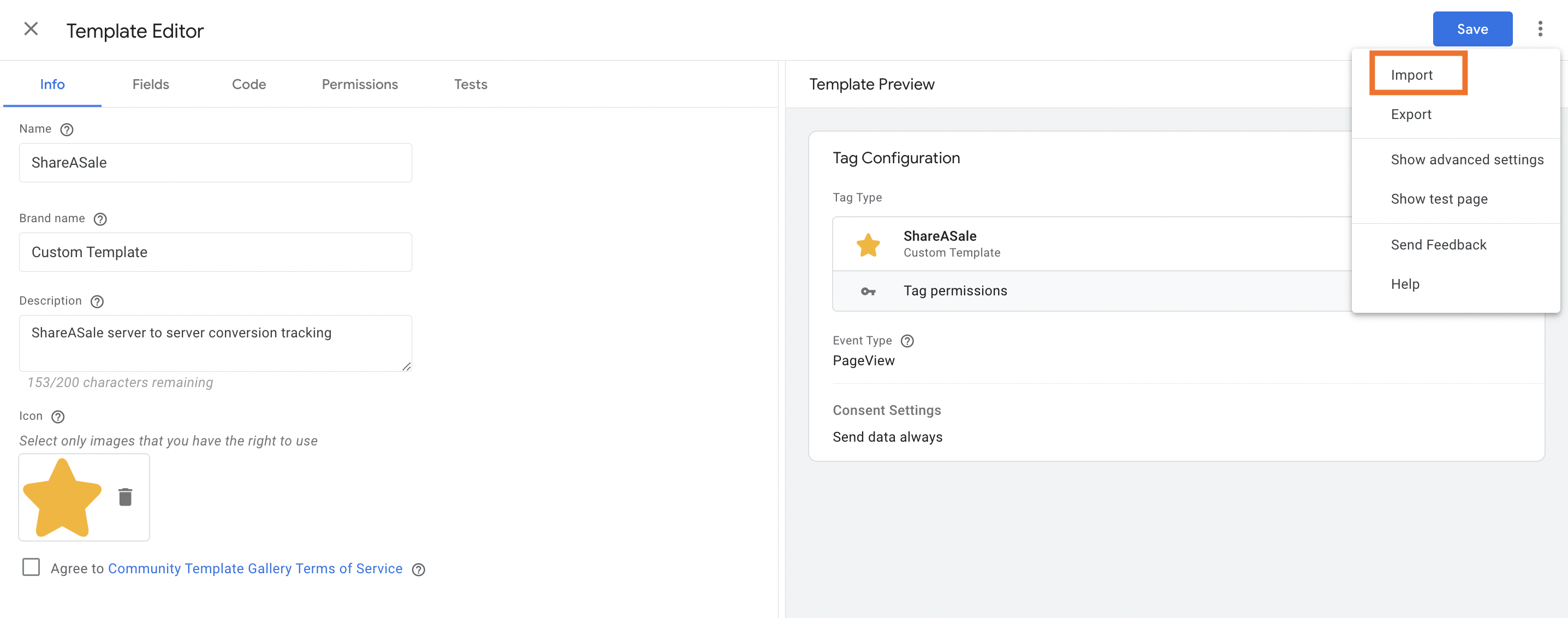Click the help icon next to Description
This screenshot has height=618, width=1568.
coord(97,301)
